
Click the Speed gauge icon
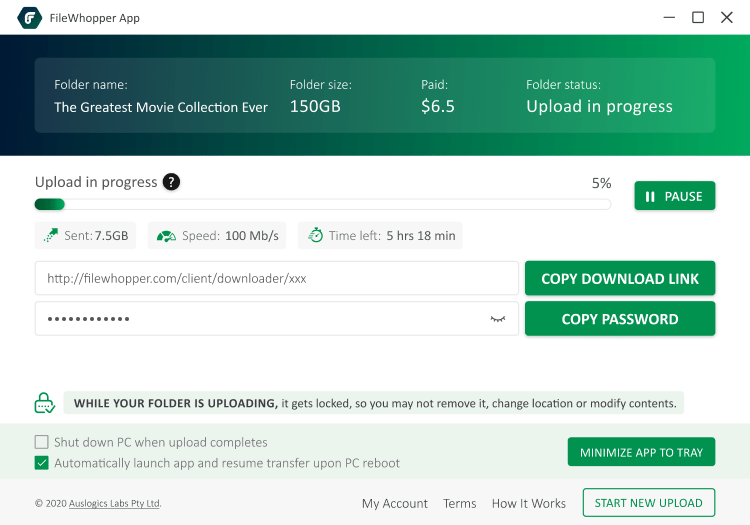[166, 236]
